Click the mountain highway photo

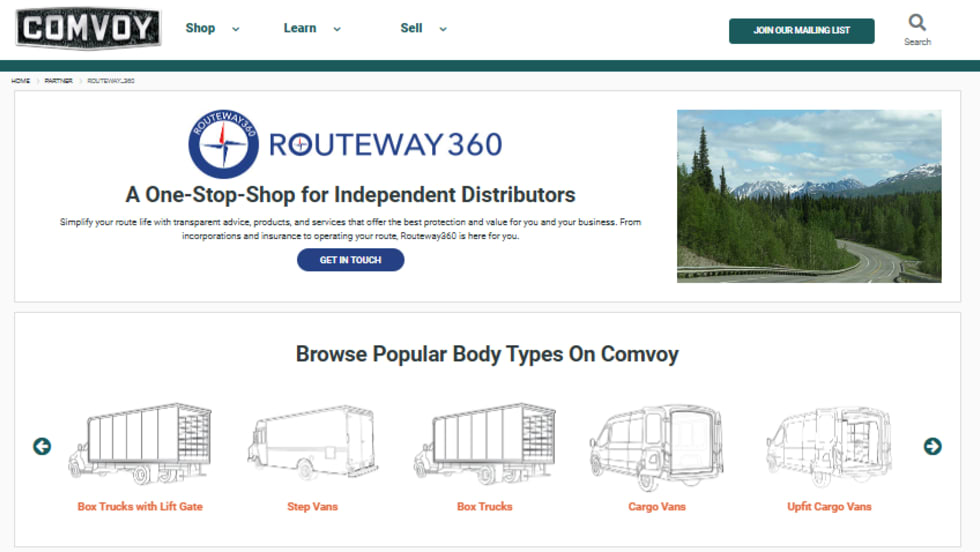tap(809, 196)
